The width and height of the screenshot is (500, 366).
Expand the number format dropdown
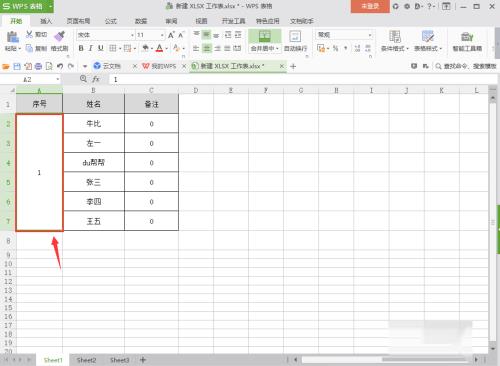pyautogui.click(x=370, y=35)
